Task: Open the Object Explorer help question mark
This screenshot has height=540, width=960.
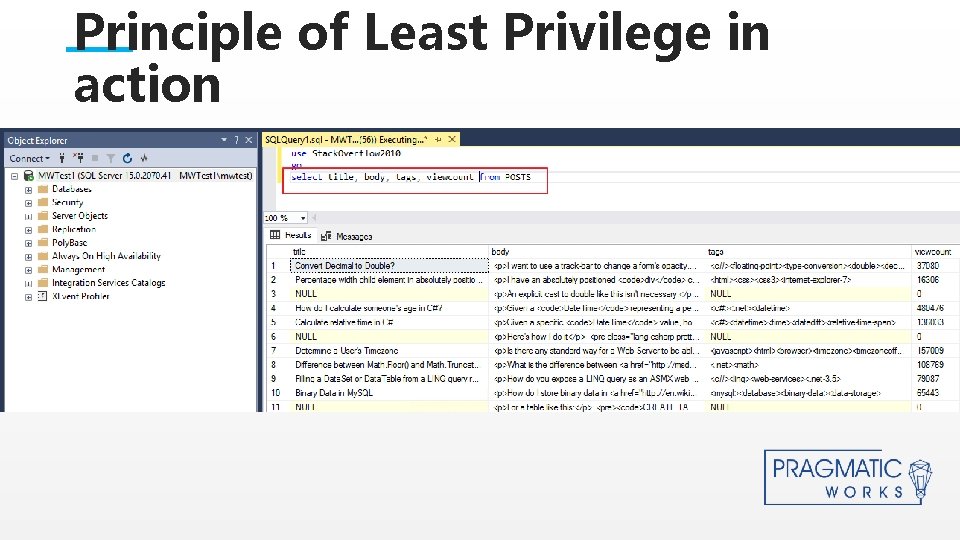Action: pos(236,140)
